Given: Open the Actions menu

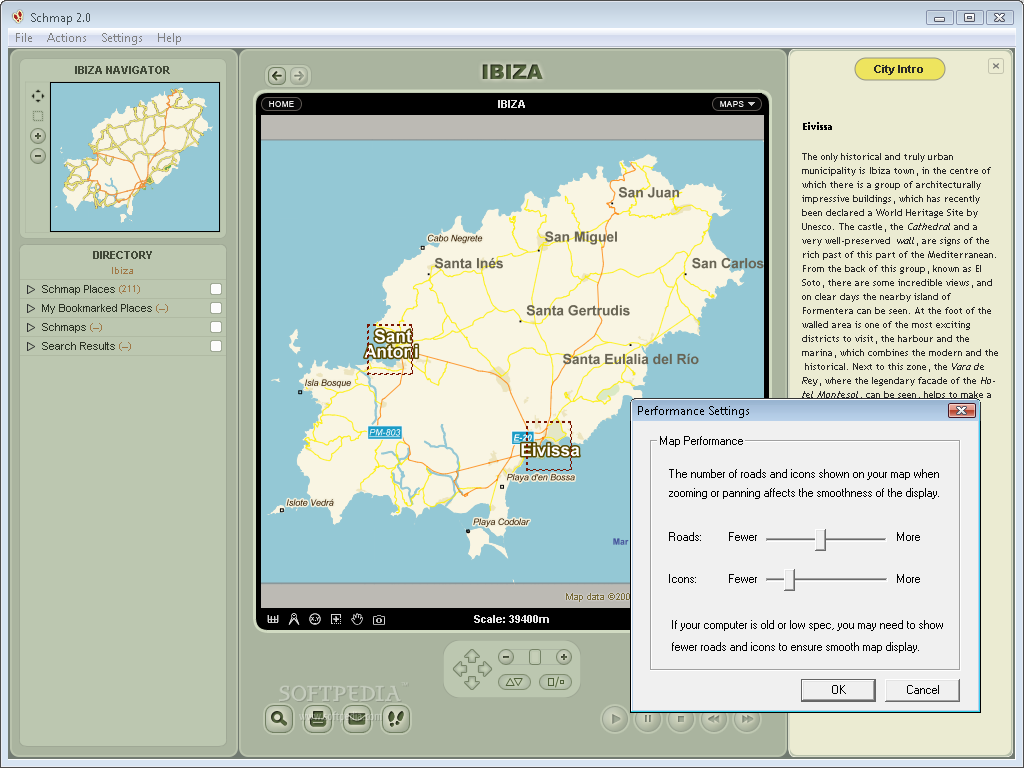Looking at the screenshot, I should [67, 38].
